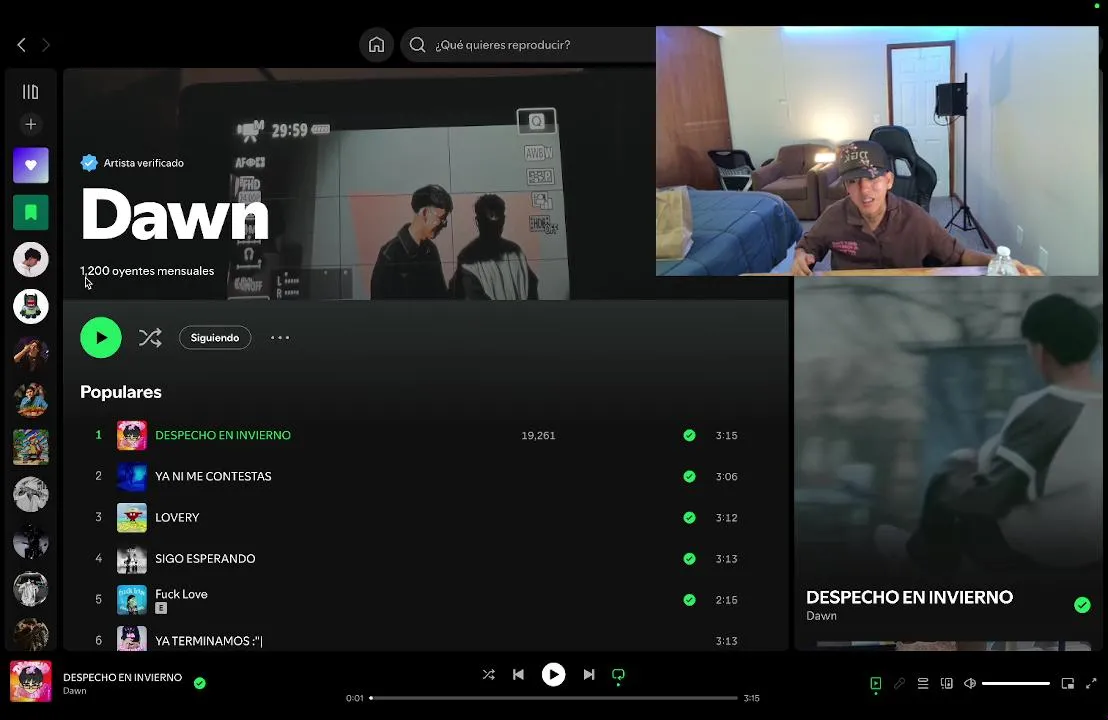Skip to next track
The width and height of the screenshot is (1108, 720).
pyautogui.click(x=589, y=675)
